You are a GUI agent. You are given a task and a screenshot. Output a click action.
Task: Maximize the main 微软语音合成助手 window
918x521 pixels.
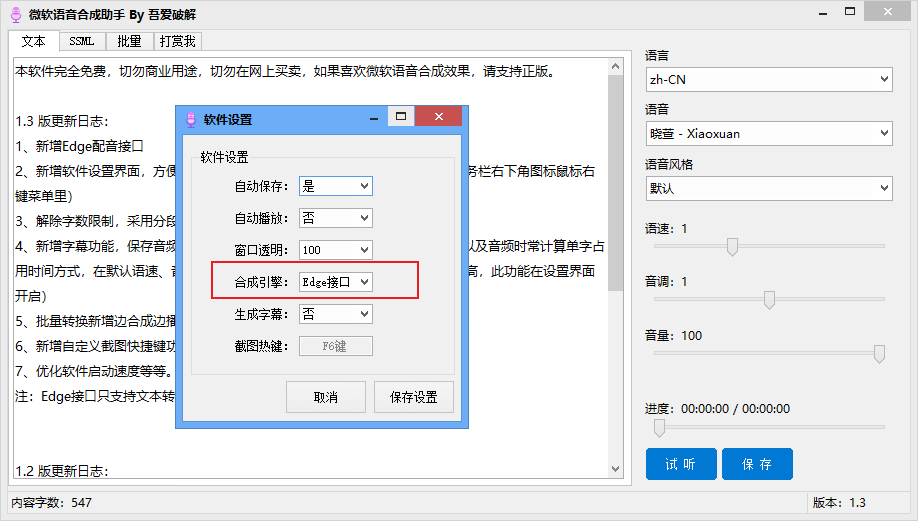850,12
